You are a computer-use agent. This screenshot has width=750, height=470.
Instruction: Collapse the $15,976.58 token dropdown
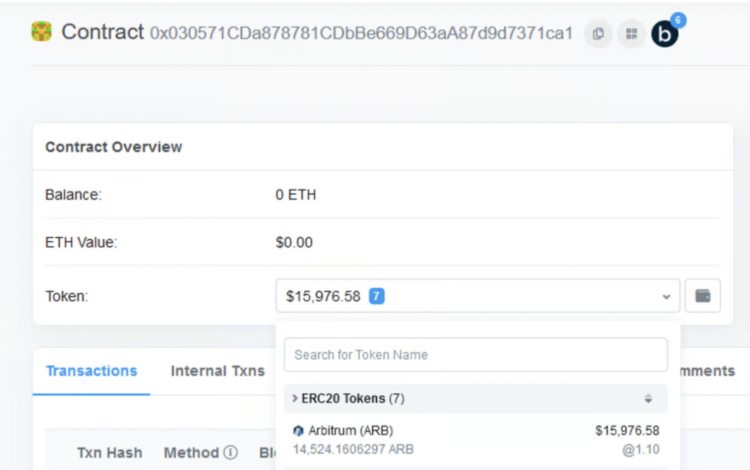[x=666, y=297]
